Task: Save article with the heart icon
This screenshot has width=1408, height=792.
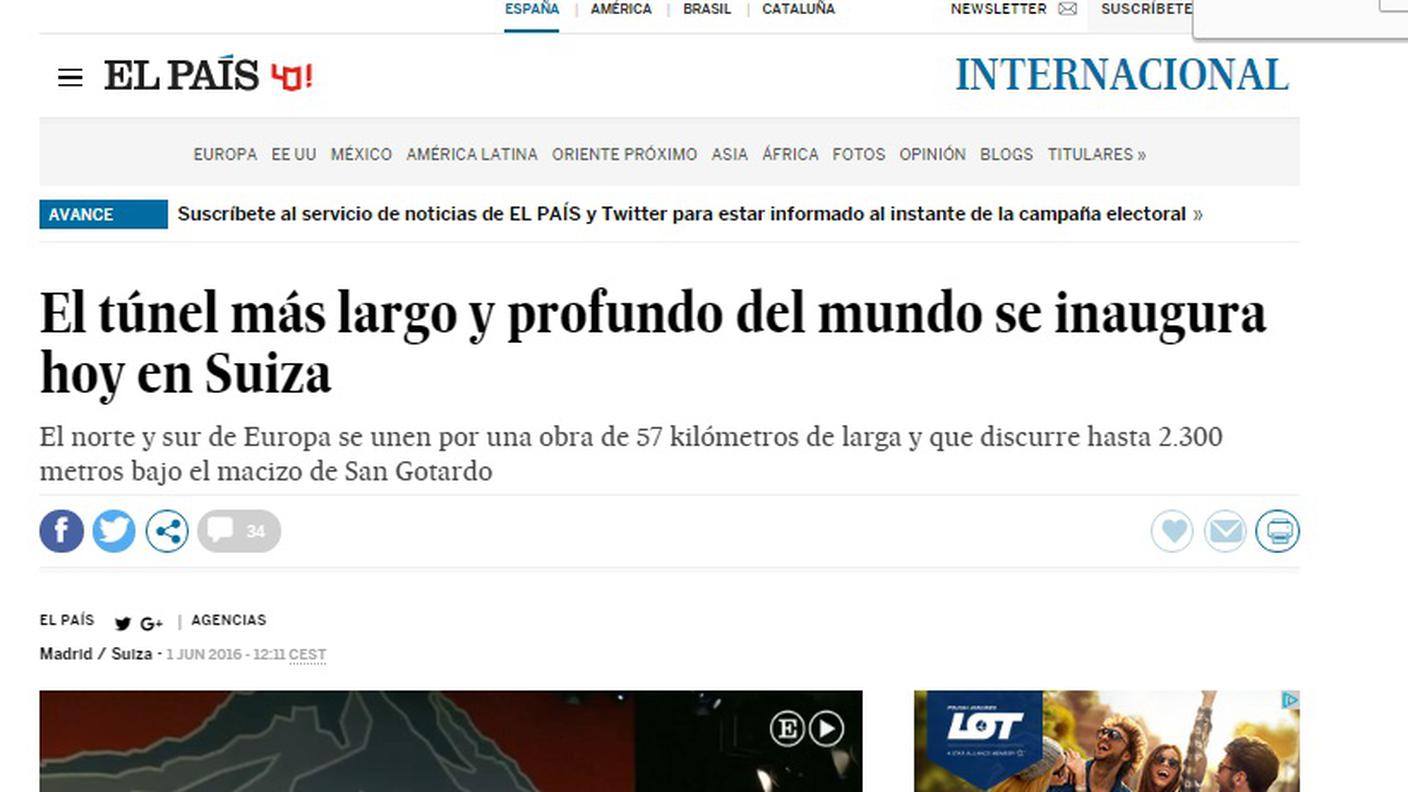Action: click(x=1172, y=531)
